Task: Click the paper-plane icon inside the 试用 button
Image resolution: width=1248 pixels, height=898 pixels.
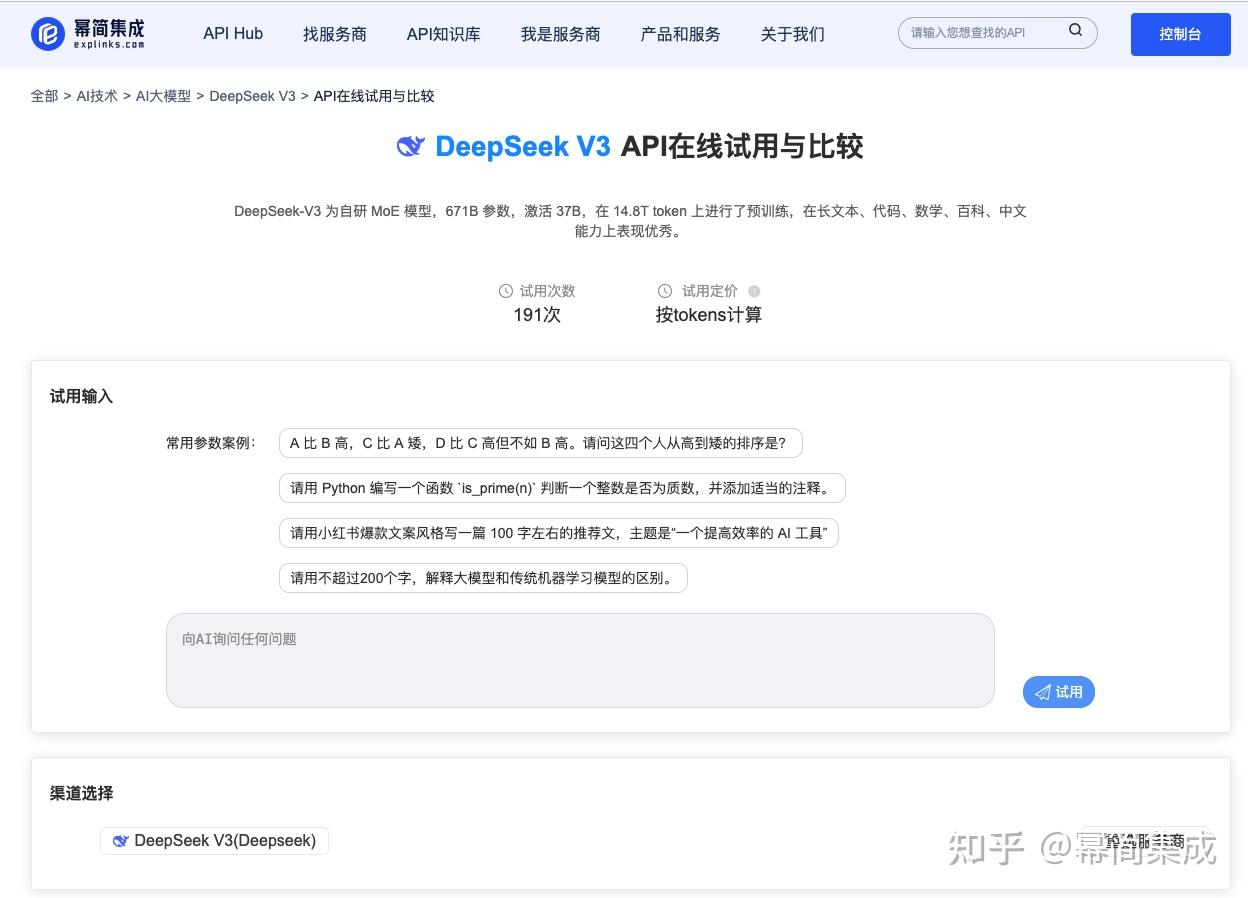Action: tap(1044, 691)
